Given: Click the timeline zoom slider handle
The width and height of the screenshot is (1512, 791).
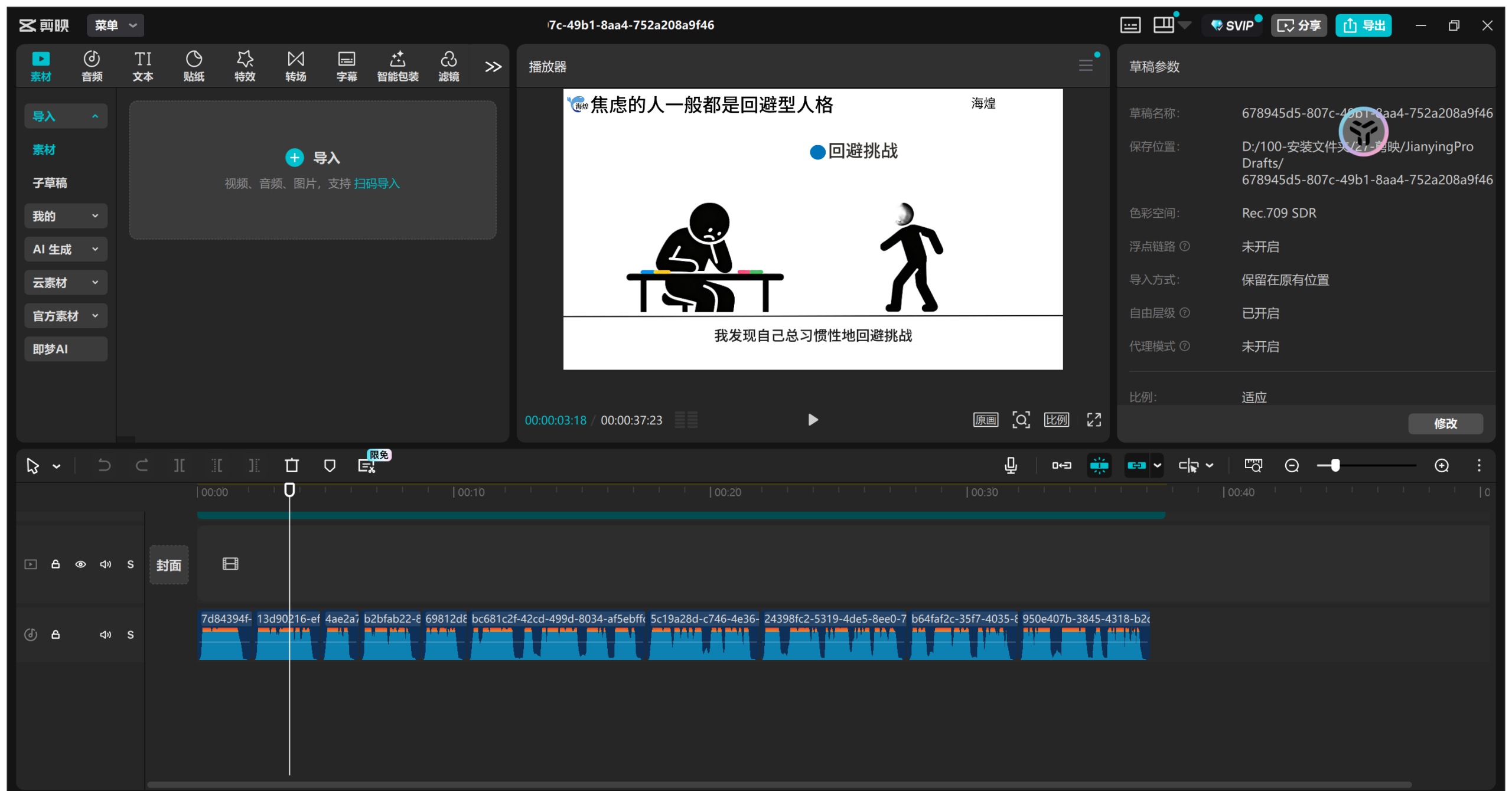Looking at the screenshot, I should pos(1335,466).
